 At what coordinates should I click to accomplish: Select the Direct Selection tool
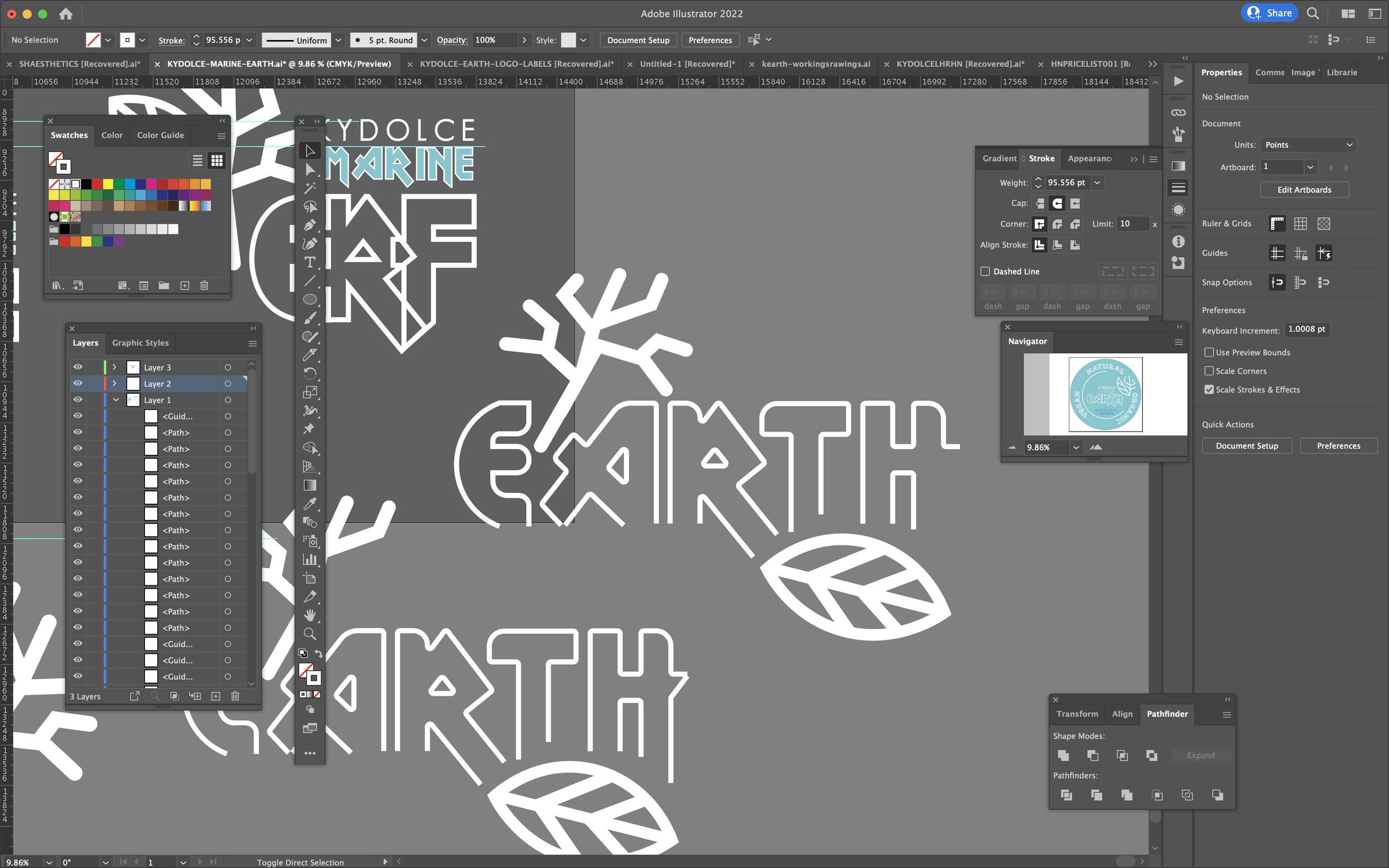(x=309, y=169)
